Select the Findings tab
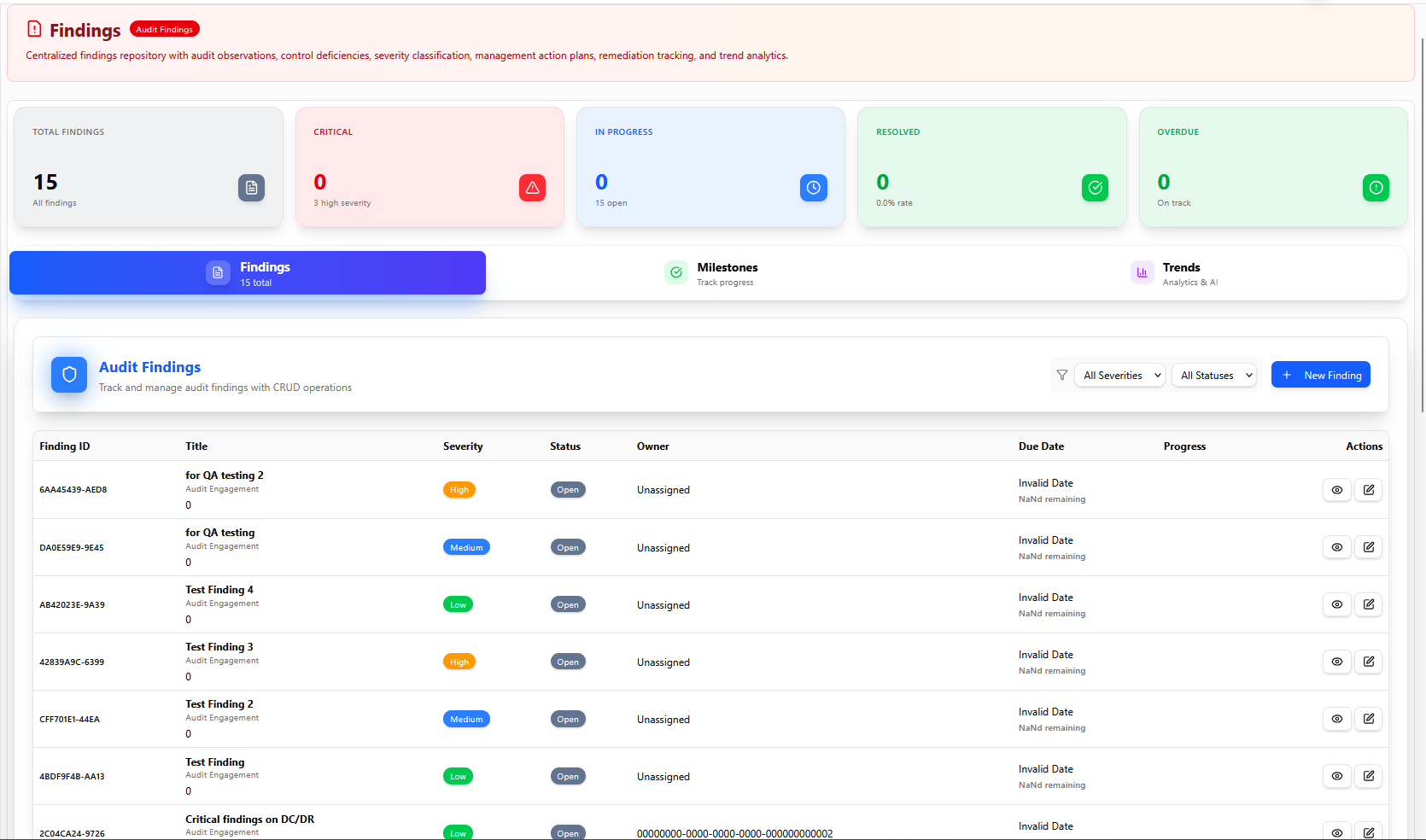Viewport: 1426px width, 840px height. tap(248, 273)
